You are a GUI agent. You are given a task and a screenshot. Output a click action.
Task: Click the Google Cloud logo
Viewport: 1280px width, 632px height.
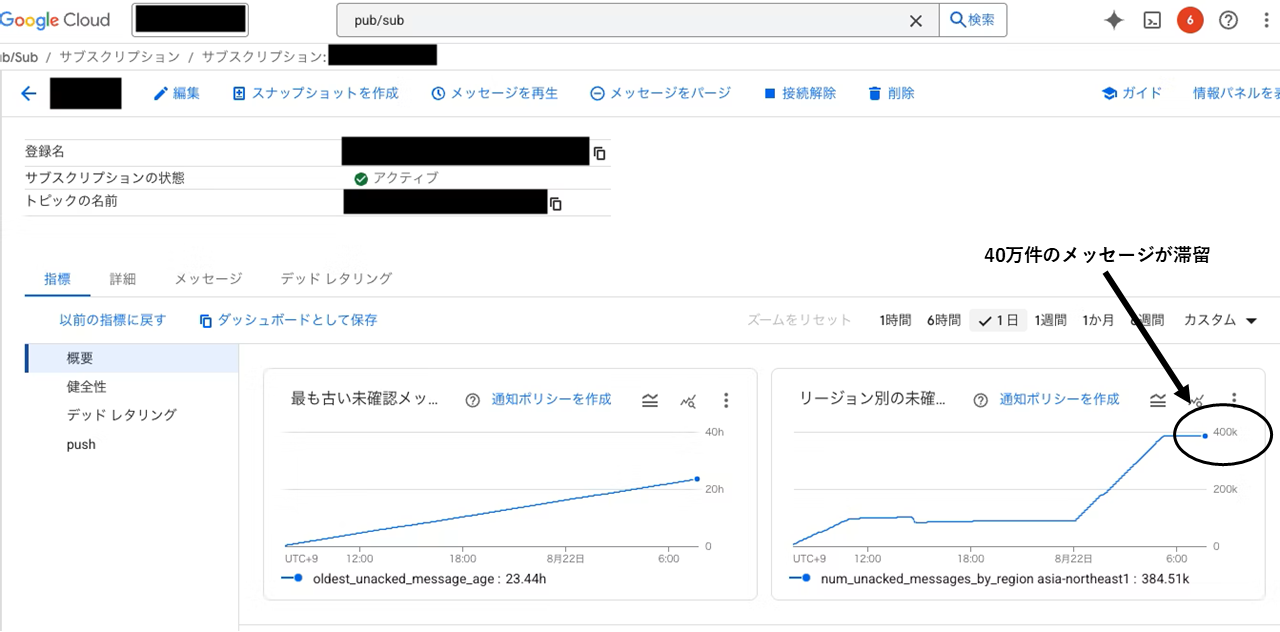pos(55,20)
